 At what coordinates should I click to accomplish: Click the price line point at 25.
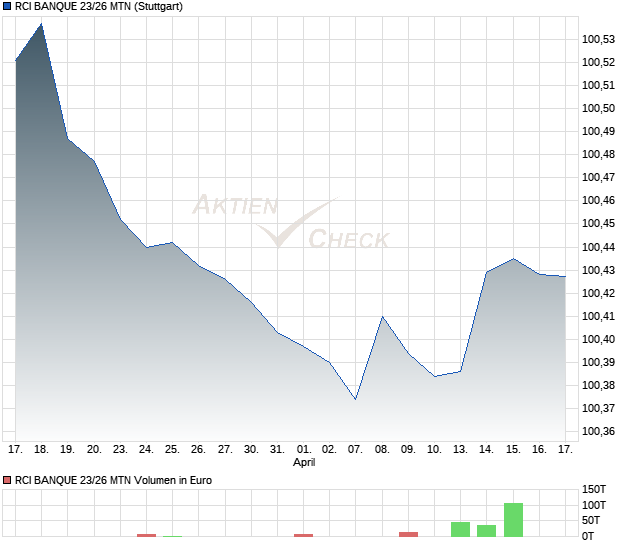tap(172, 242)
